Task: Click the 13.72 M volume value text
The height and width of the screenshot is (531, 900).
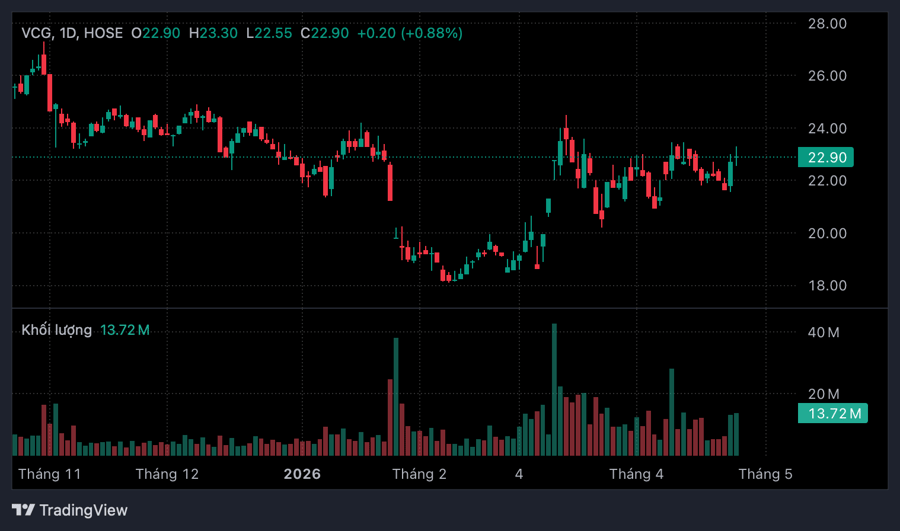Action: (125, 330)
